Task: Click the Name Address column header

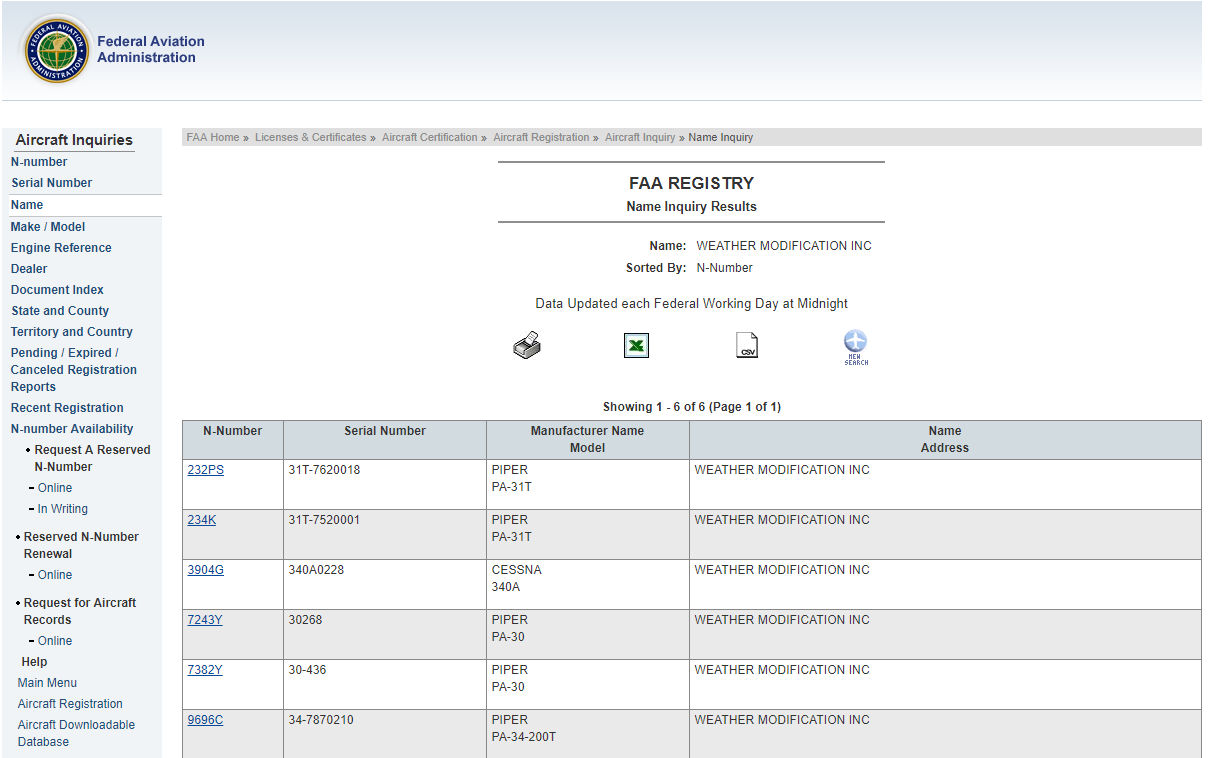Action: tap(945, 440)
